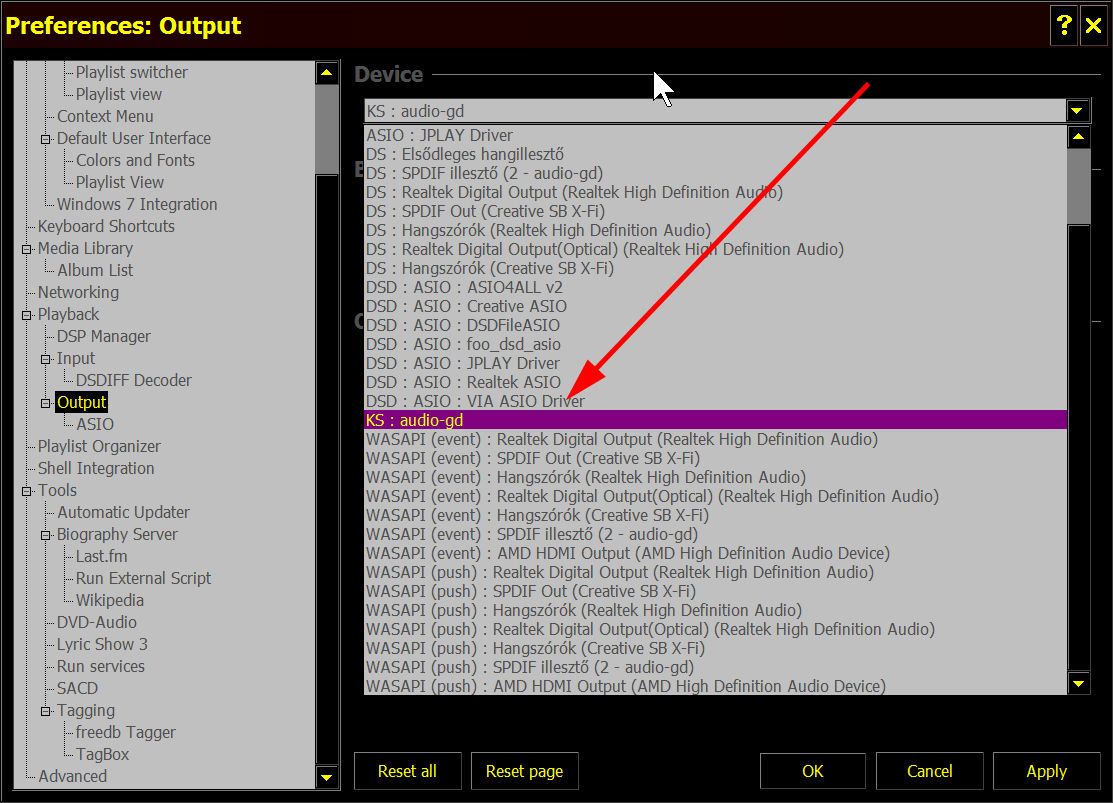Select Networking preferences page

[x=78, y=293]
